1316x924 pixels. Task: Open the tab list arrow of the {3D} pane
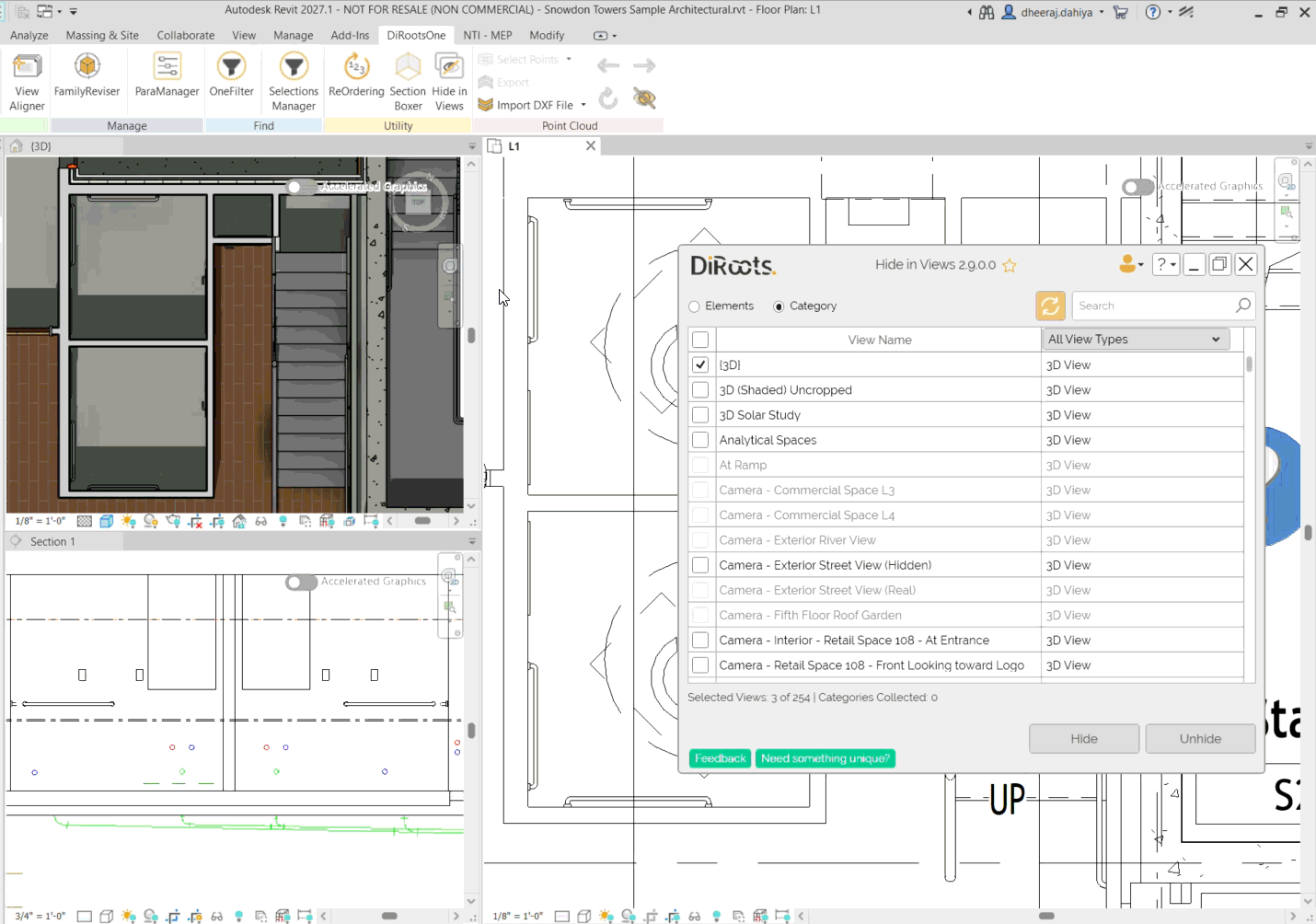coord(472,146)
